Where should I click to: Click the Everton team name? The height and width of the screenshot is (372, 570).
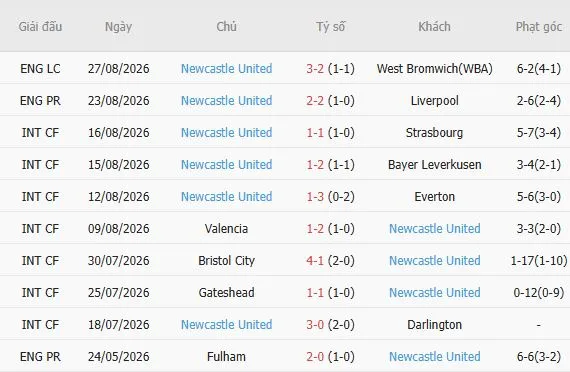point(434,196)
